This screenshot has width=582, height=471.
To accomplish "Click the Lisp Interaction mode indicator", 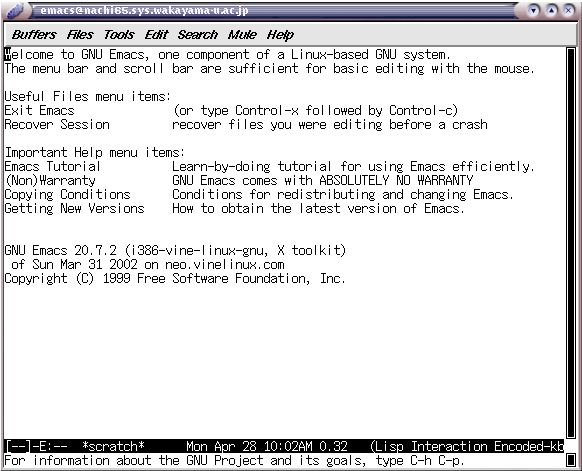I will (432, 446).
